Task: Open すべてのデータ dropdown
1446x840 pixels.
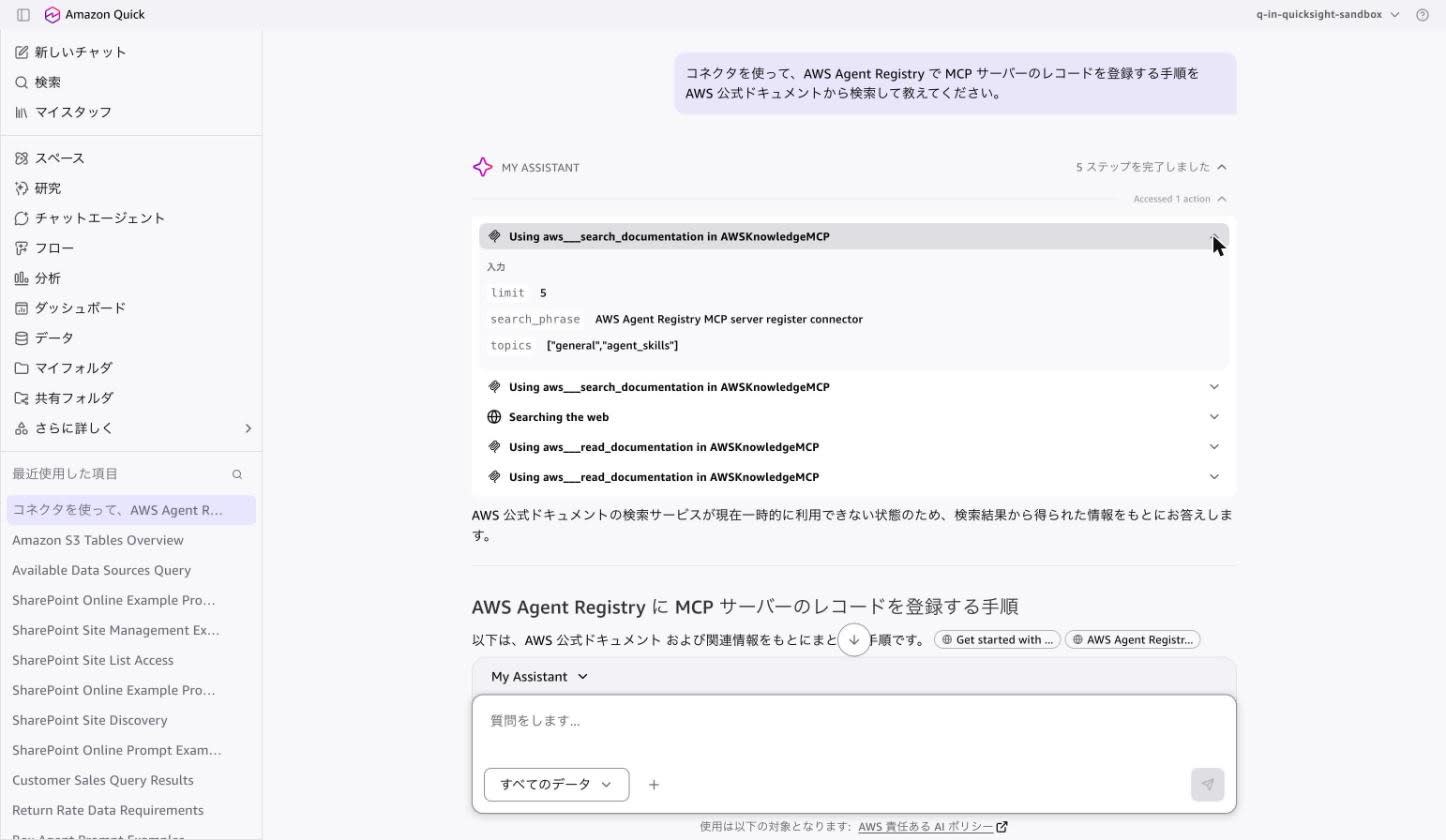Action: tap(556, 785)
